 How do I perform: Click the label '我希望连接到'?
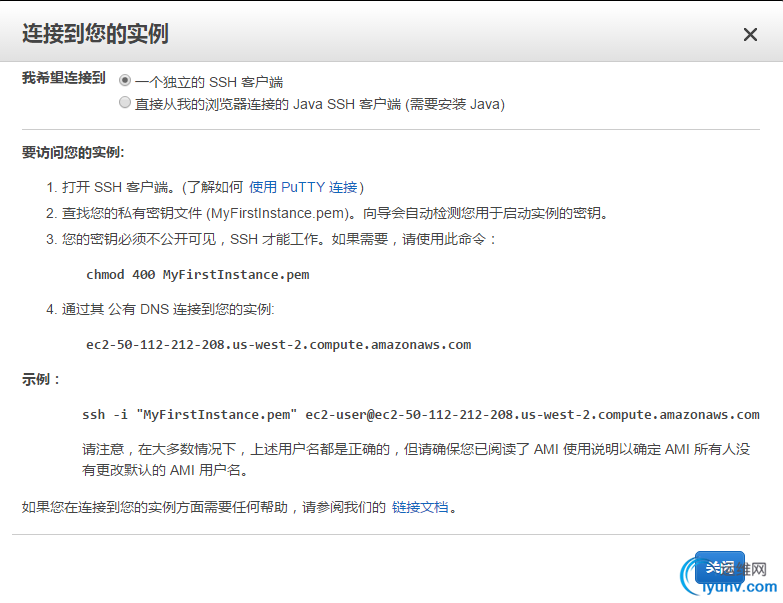63,78
